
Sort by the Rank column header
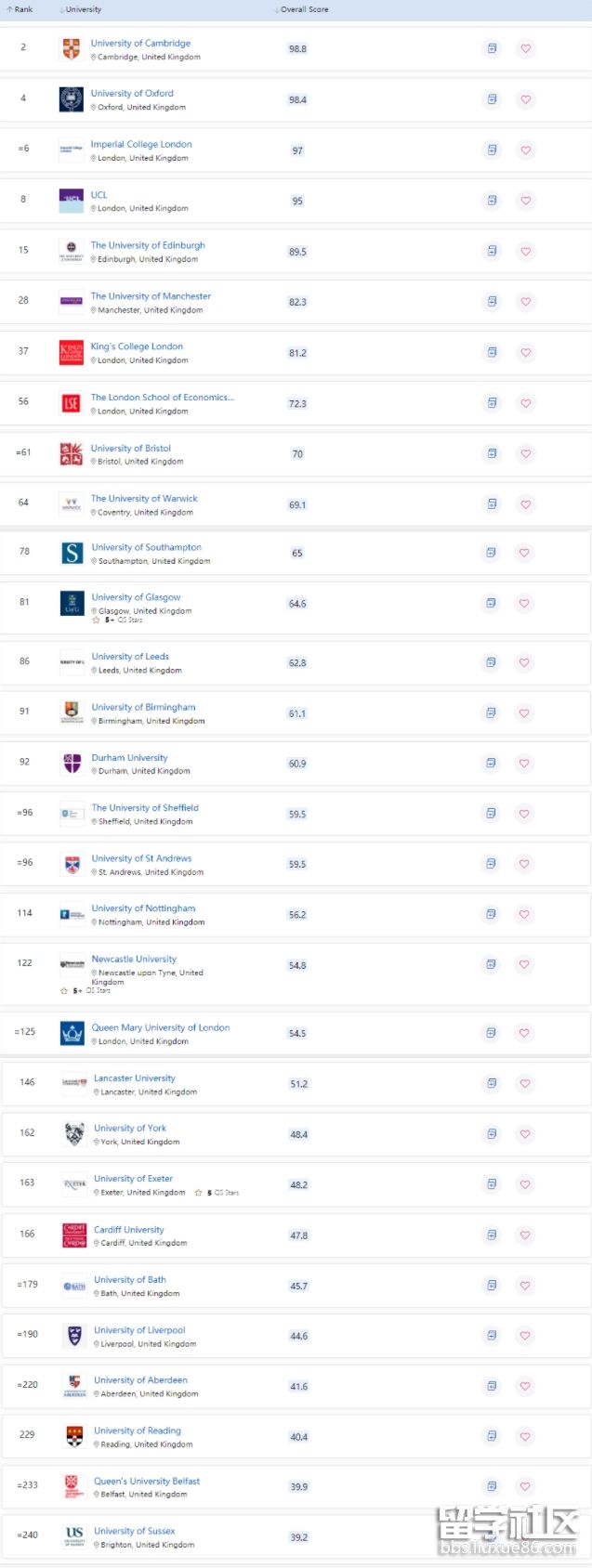pos(20,9)
